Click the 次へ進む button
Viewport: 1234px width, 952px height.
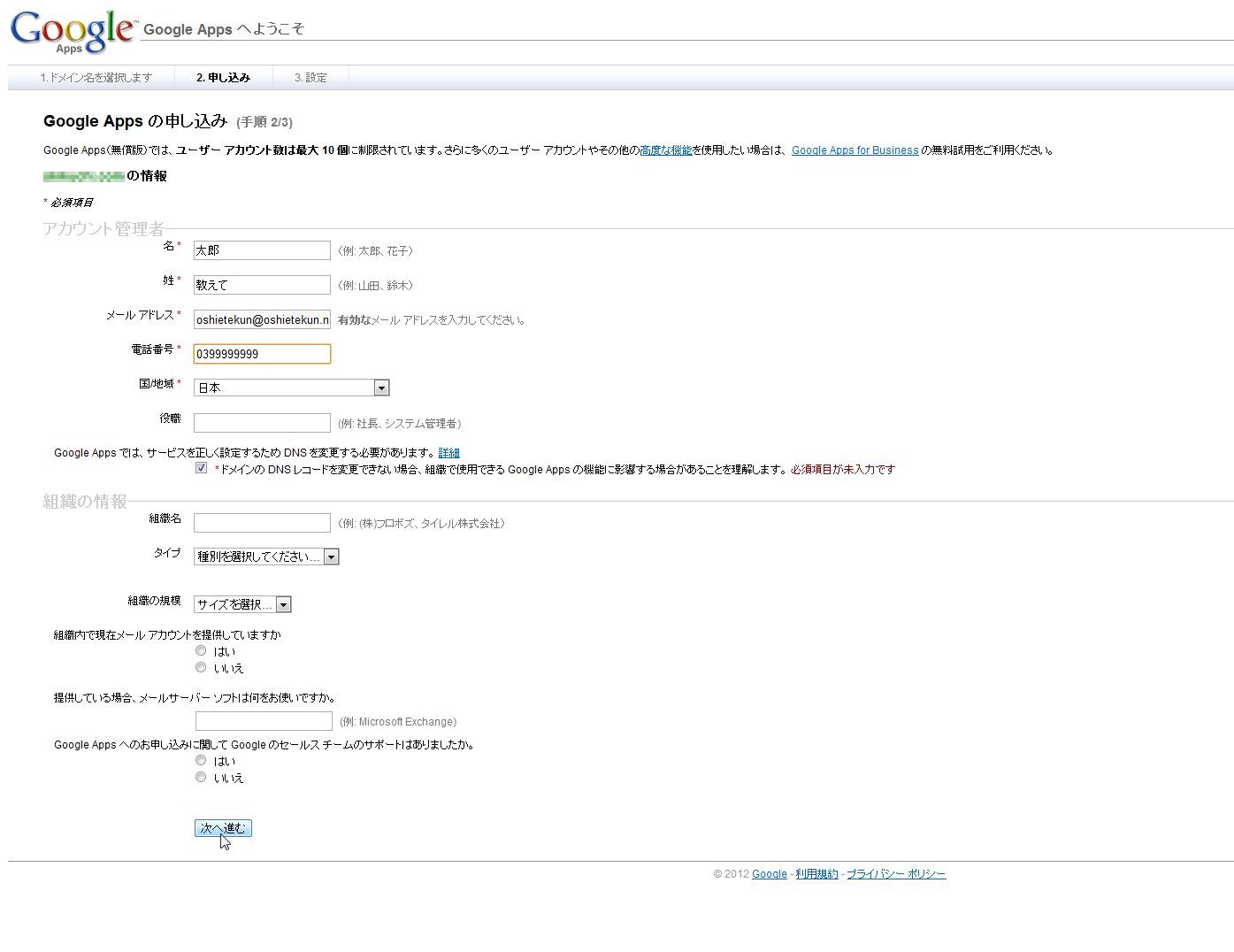[223, 828]
